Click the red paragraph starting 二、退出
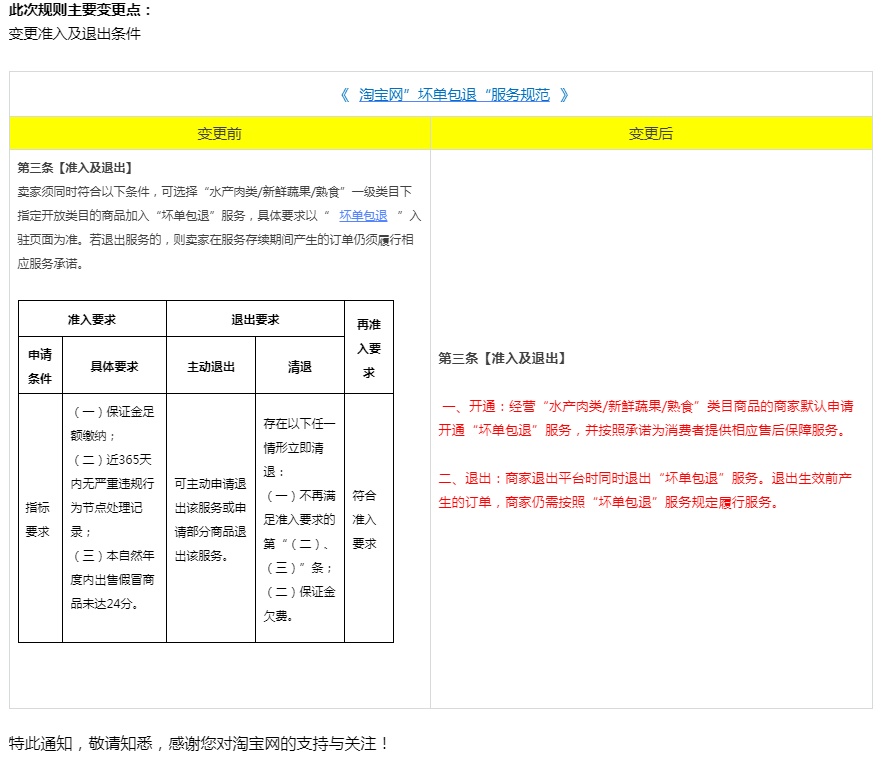The height and width of the screenshot is (761, 888). click(646, 490)
